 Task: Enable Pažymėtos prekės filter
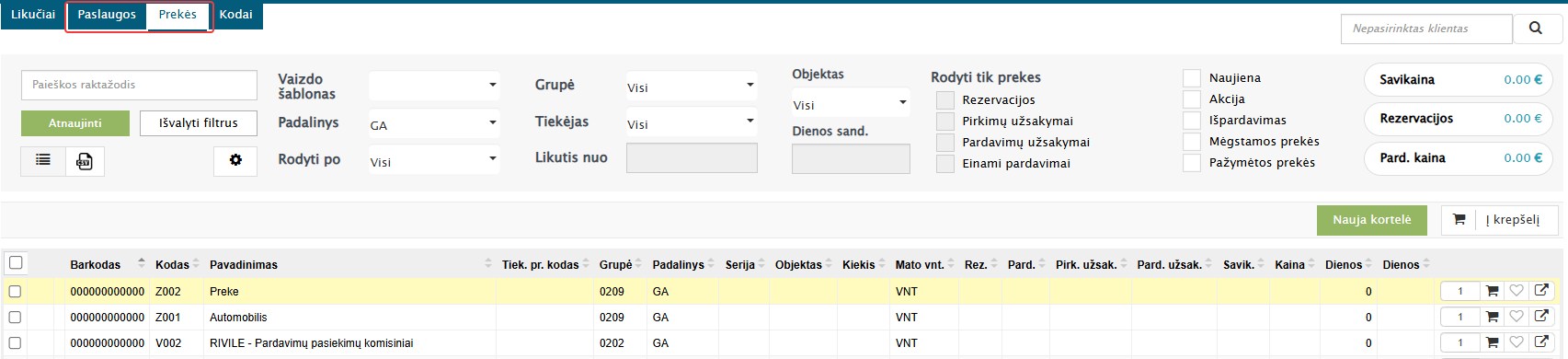click(1192, 162)
